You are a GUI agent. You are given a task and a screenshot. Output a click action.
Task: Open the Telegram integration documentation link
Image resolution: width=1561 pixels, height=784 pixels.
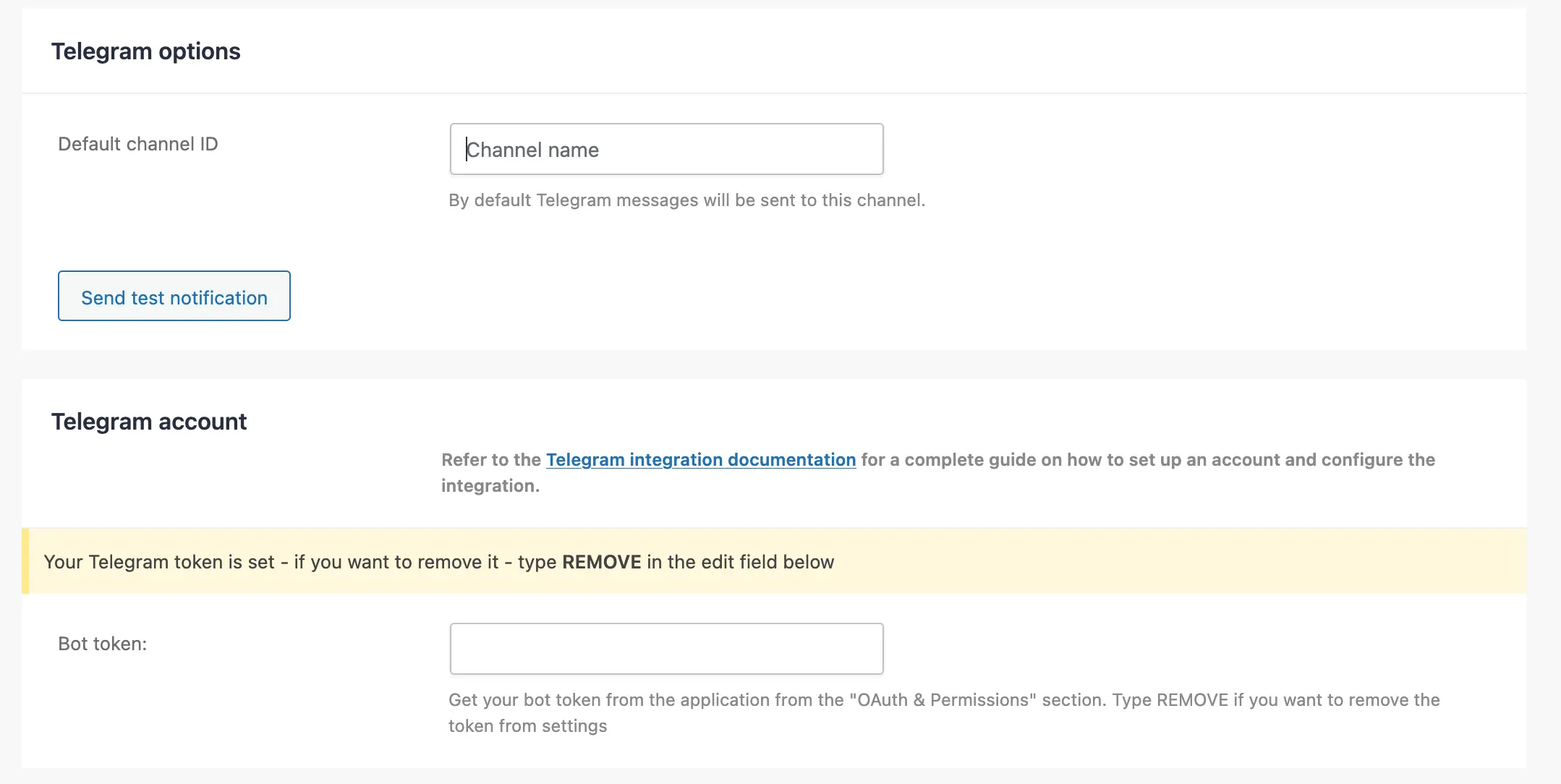coord(700,460)
